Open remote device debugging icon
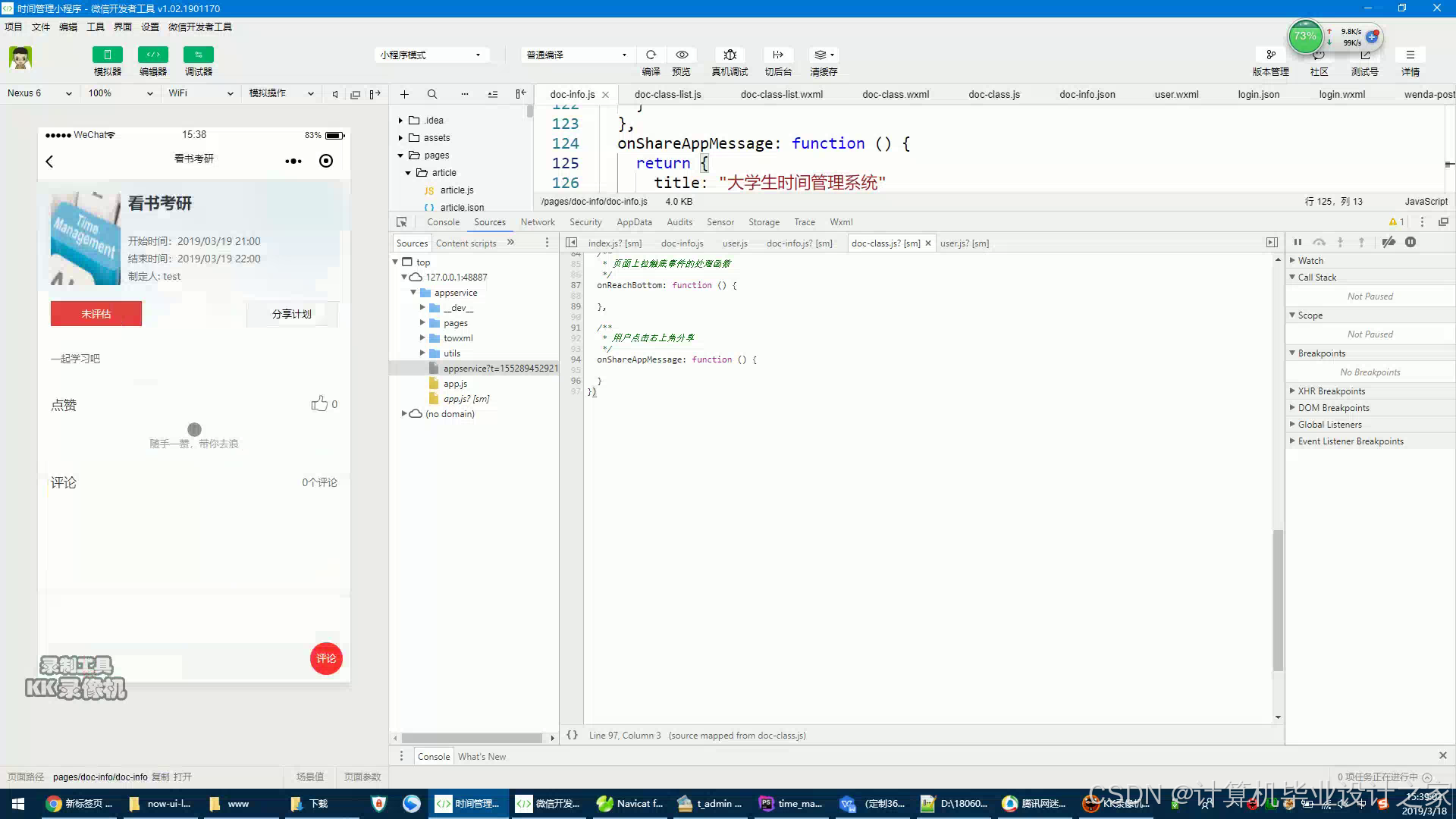1456x819 pixels. 730,55
